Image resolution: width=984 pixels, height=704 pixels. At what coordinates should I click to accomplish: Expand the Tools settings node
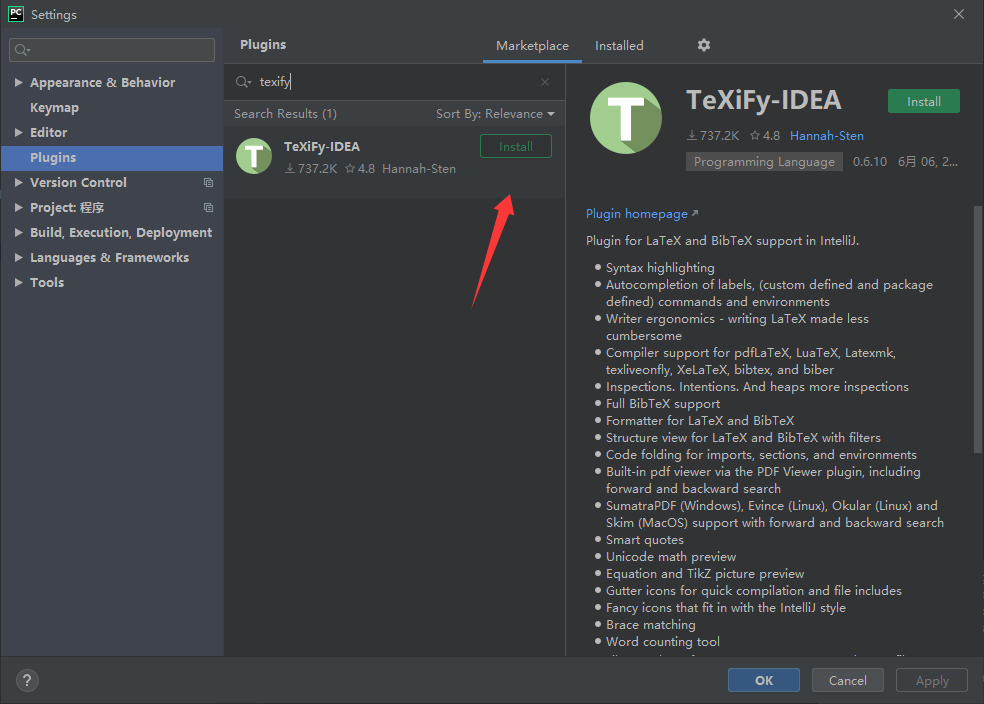click(18, 283)
